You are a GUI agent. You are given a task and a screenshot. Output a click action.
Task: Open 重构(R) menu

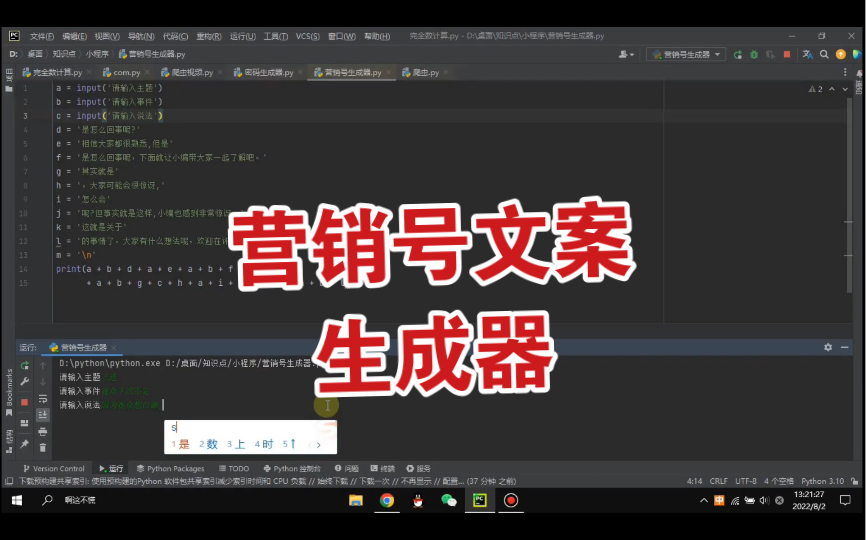click(x=209, y=36)
